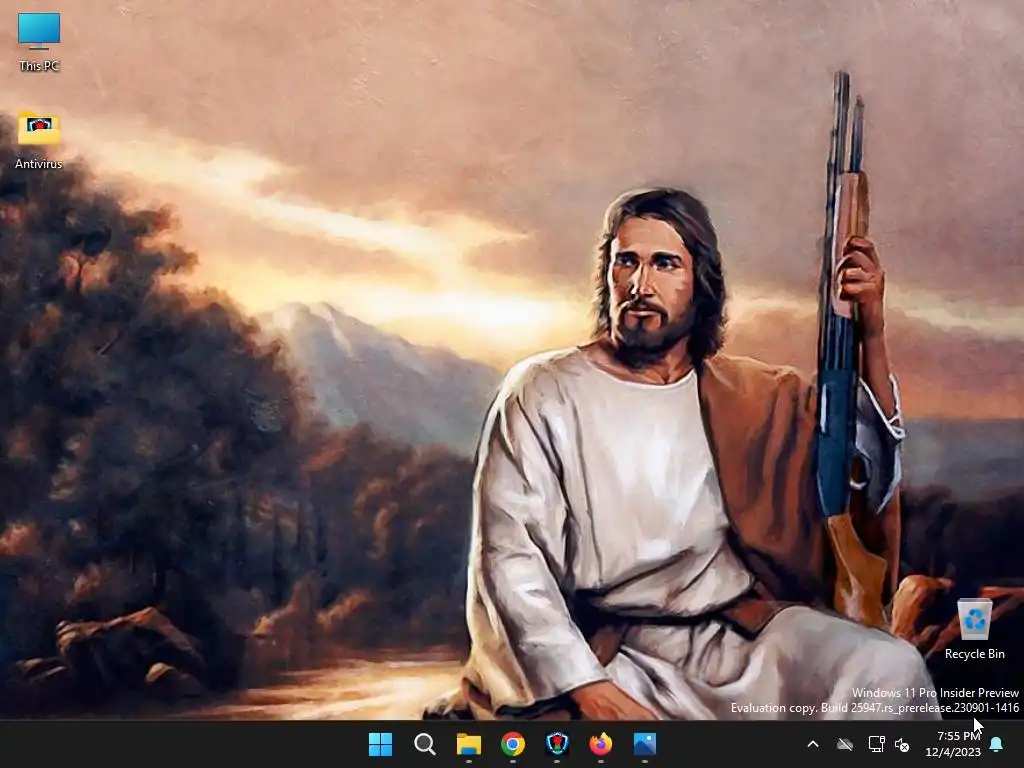Click the OneDrive cloud tray icon
1024x768 pixels.
click(x=845, y=744)
